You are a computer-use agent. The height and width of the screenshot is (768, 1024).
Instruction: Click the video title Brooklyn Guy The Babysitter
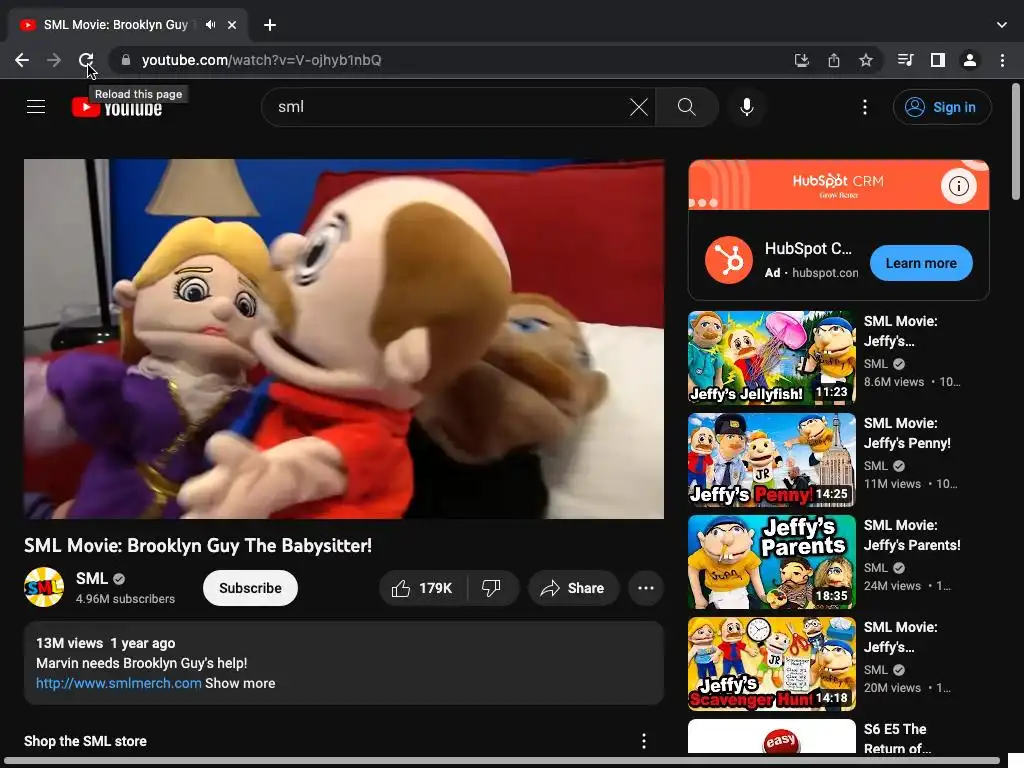(x=198, y=545)
